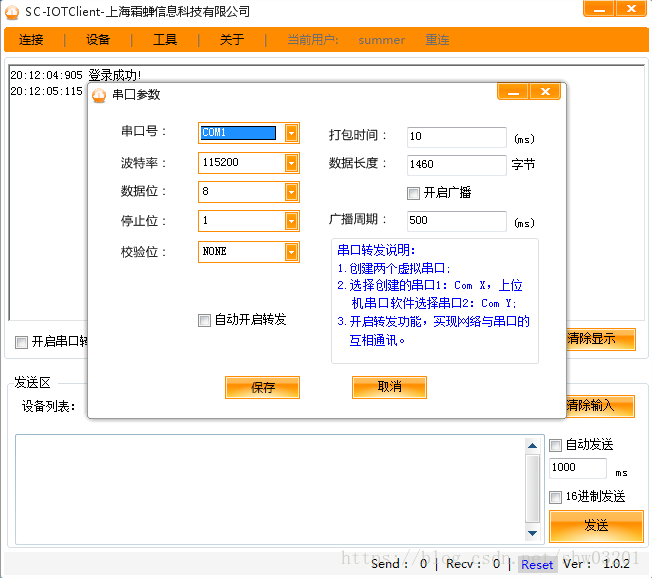The height and width of the screenshot is (578, 652).
Task: Open the 工具 menu
Action: (x=165, y=40)
